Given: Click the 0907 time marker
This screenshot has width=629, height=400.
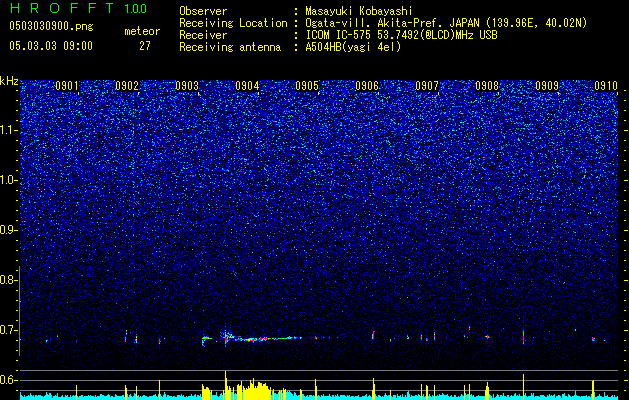Looking at the screenshot, I should point(427,86).
